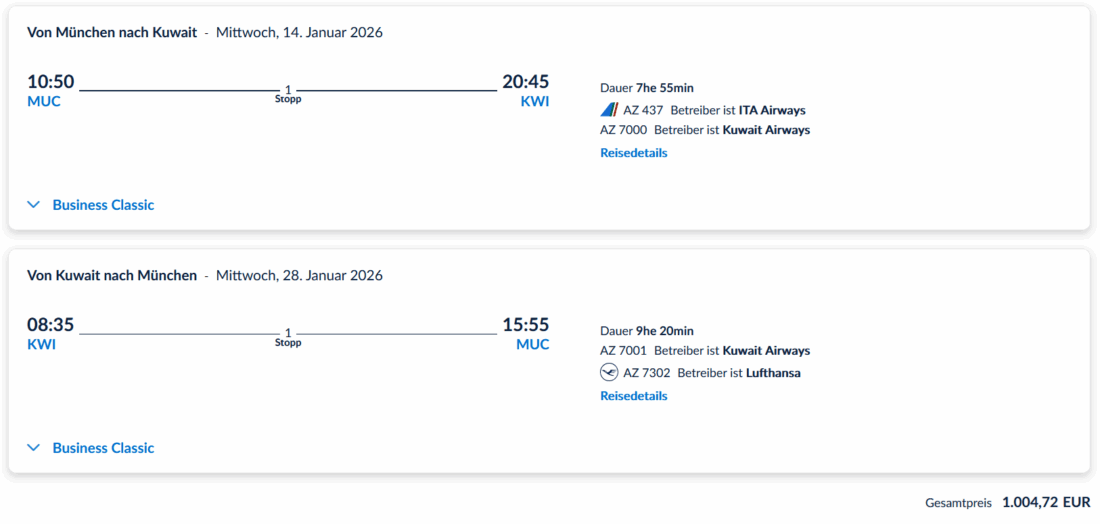Select the 'Von Kuwait nach München' heading
The width and height of the screenshot is (1100, 524).
tap(112, 275)
